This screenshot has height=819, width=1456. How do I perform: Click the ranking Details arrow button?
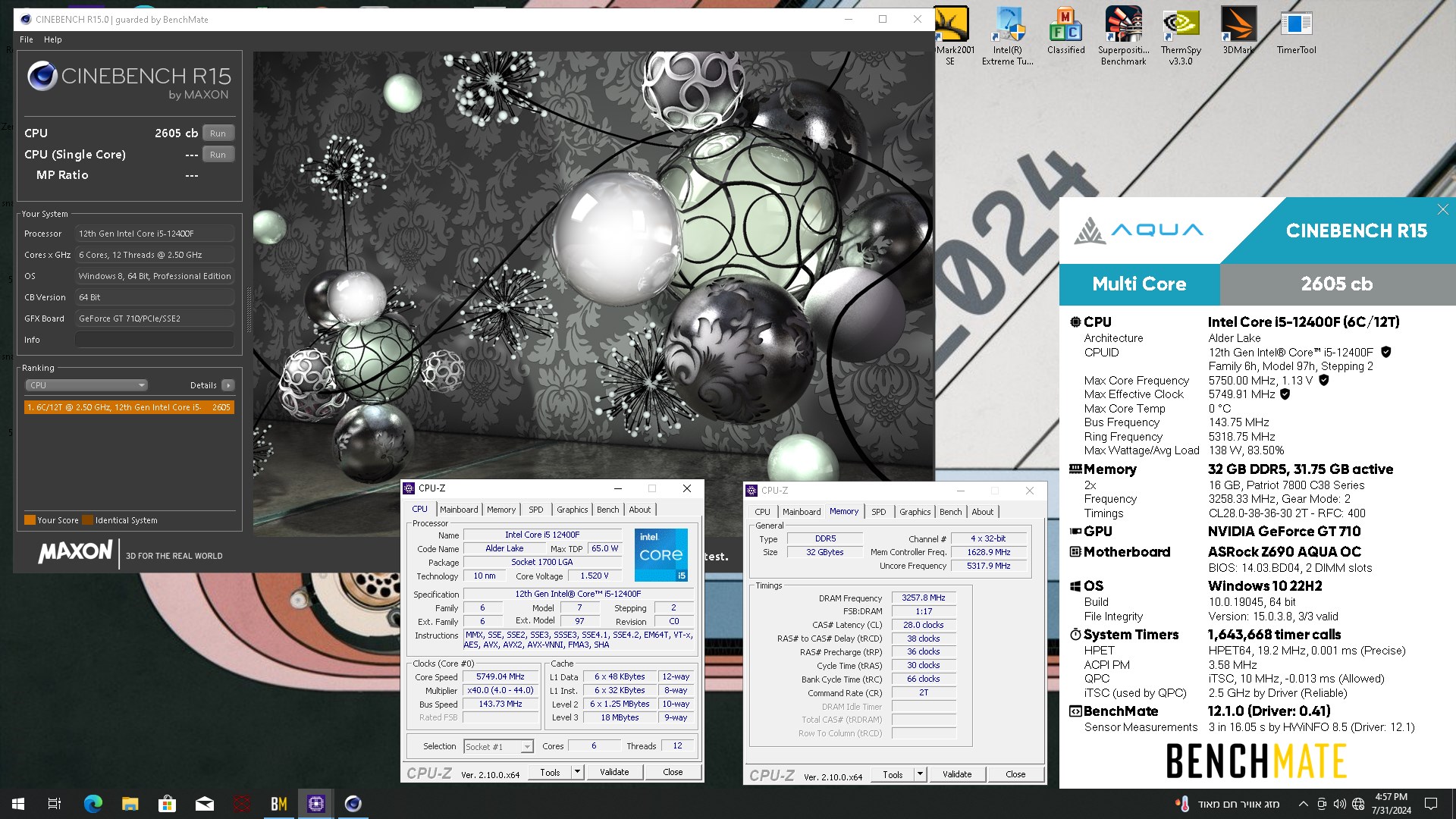coord(227,385)
